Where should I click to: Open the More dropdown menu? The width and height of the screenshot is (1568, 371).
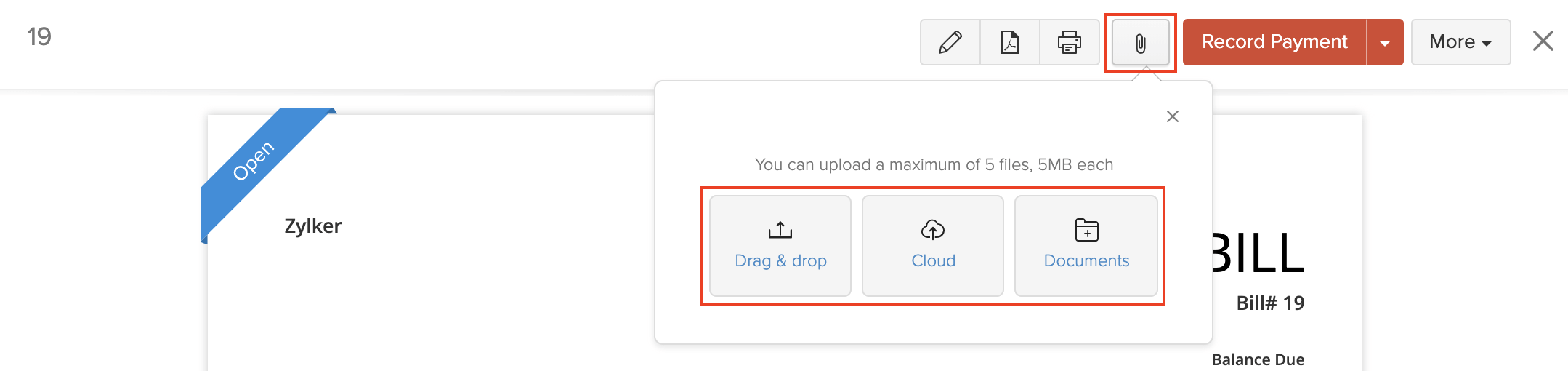point(1460,42)
